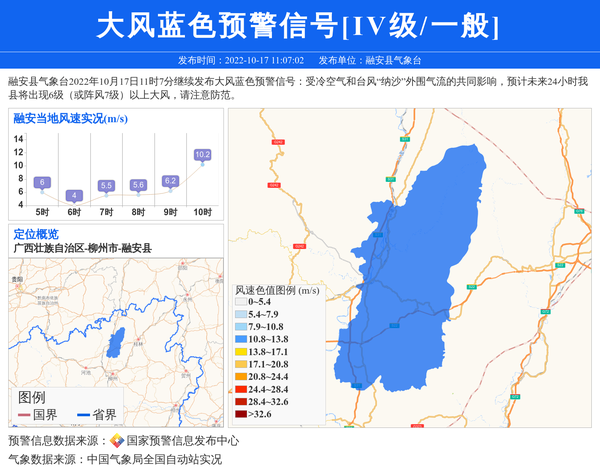600x471 pixels.
Task: Select the 13.8~17.1 yellow legend swatch
Action: (x=241, y=352)
